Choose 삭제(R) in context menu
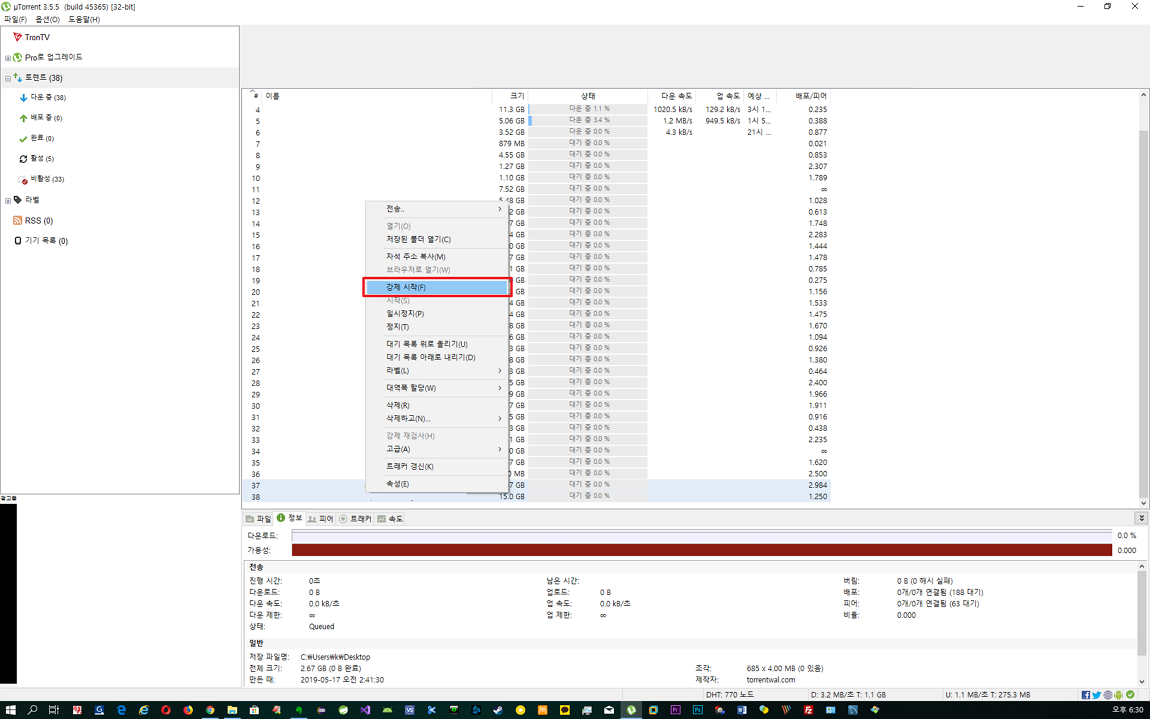Viewport: 1150px width, 719px height. tap(436, 405)
